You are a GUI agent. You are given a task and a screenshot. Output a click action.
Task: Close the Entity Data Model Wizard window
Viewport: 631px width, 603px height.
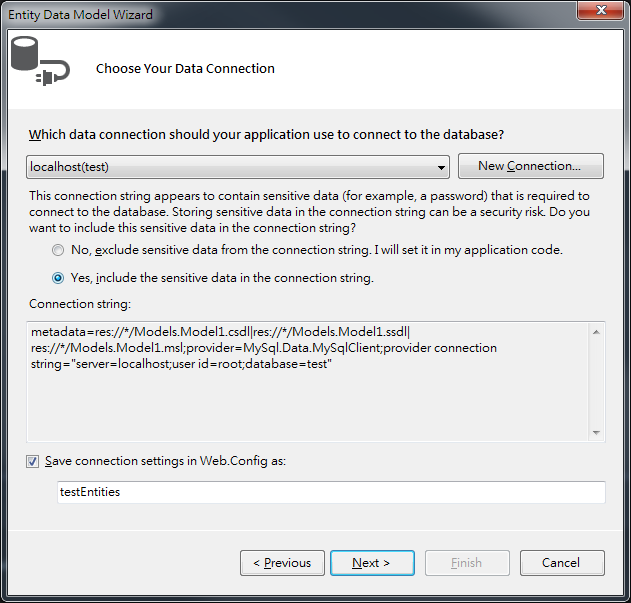point(600,10)
